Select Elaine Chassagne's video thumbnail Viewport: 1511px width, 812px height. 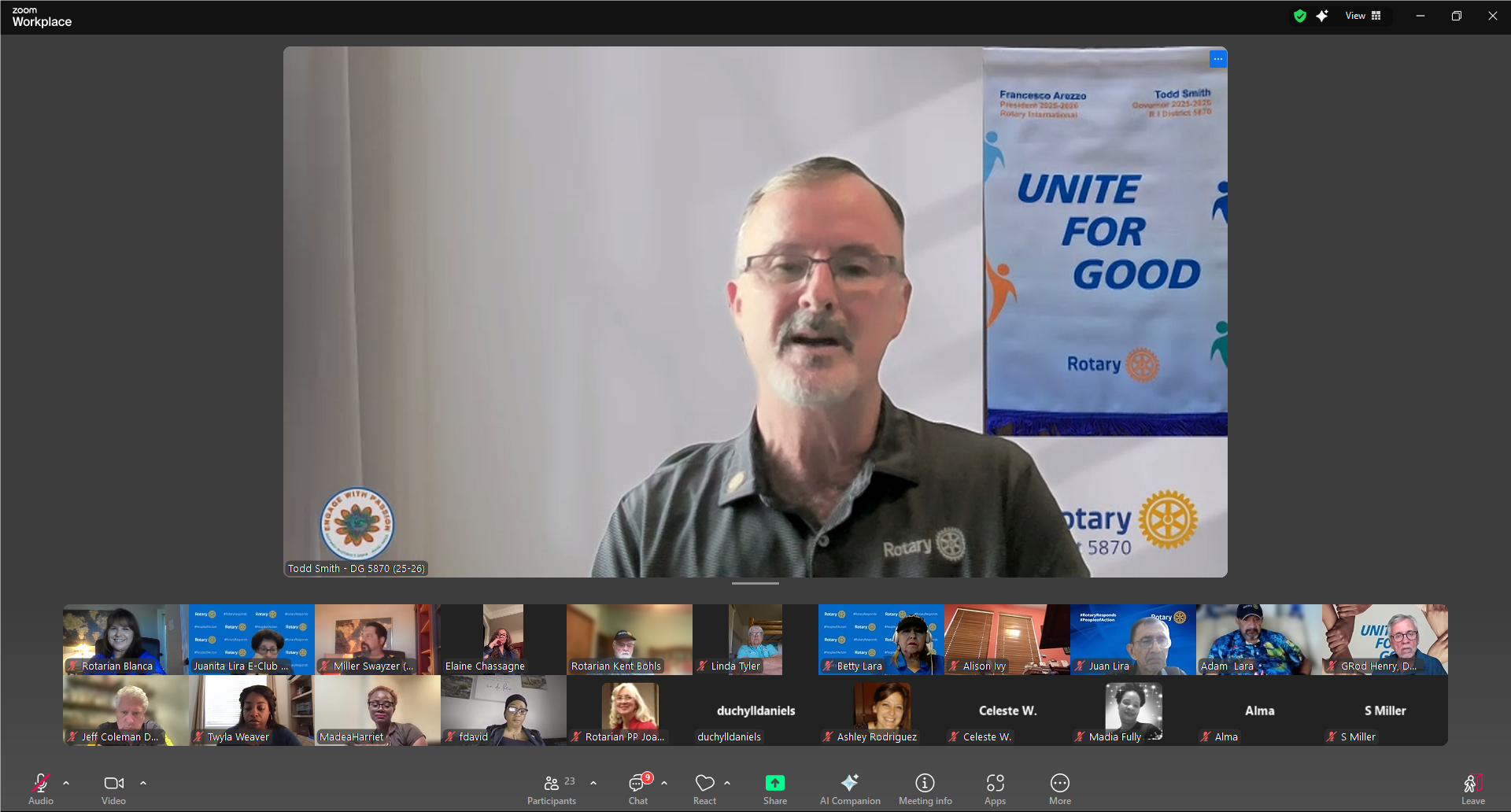pyautogui.click(x=504, y=640)
